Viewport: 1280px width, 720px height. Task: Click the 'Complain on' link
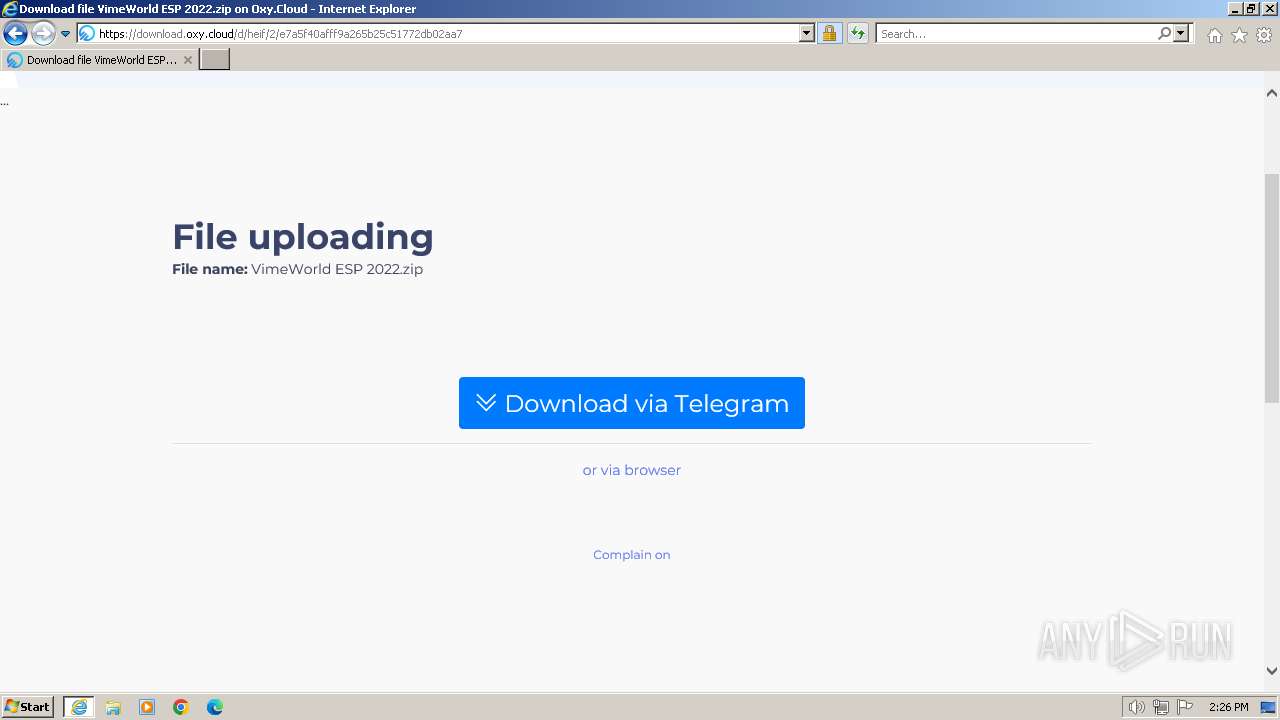click(632, 555)
